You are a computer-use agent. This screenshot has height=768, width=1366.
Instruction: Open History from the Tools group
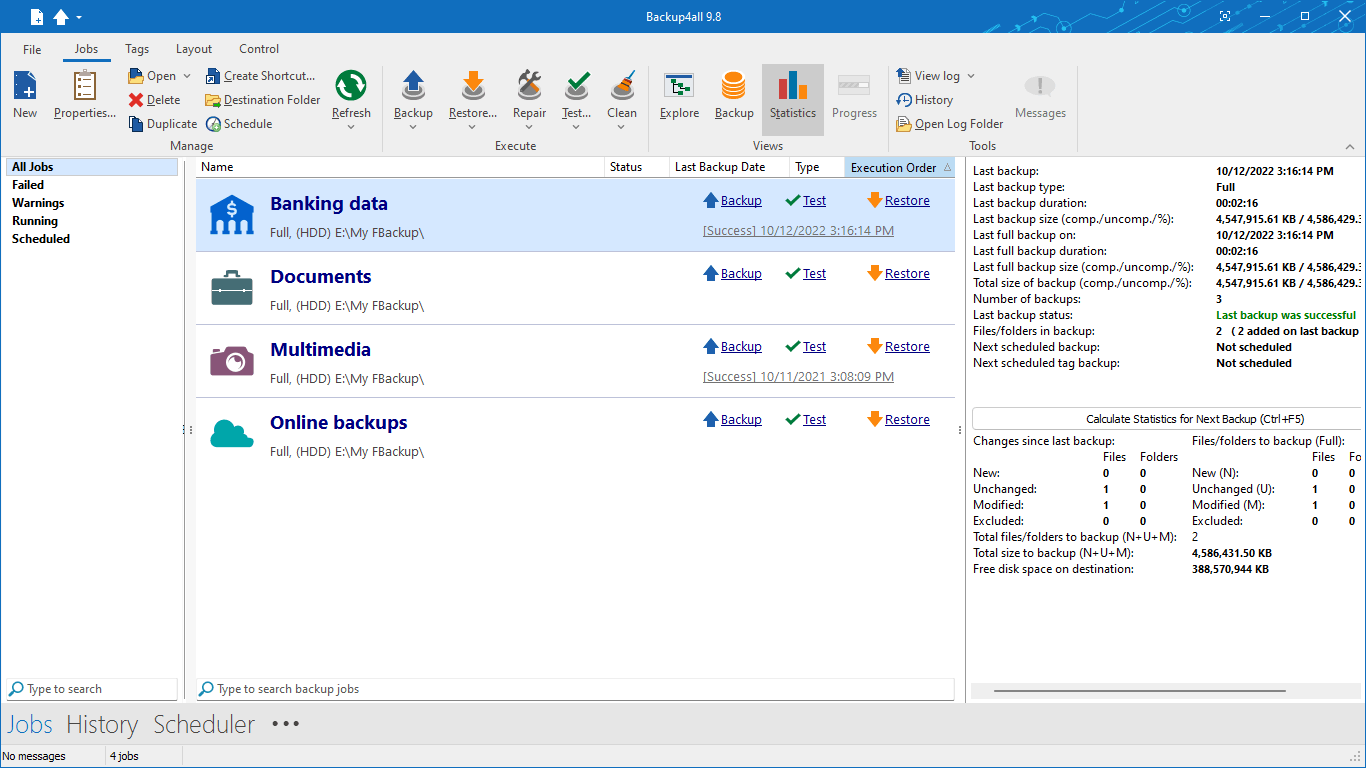pyautogui.click(x=925, y=100)
